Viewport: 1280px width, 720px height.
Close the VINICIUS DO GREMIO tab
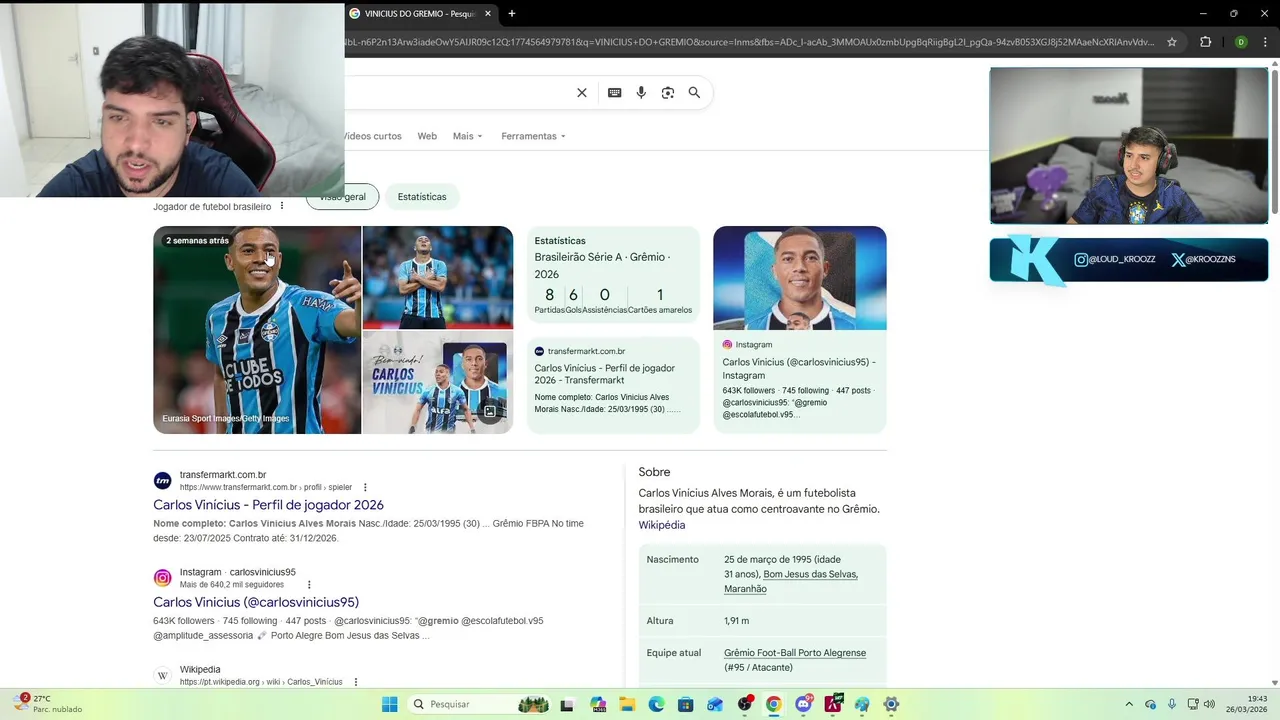pos(488,14)
